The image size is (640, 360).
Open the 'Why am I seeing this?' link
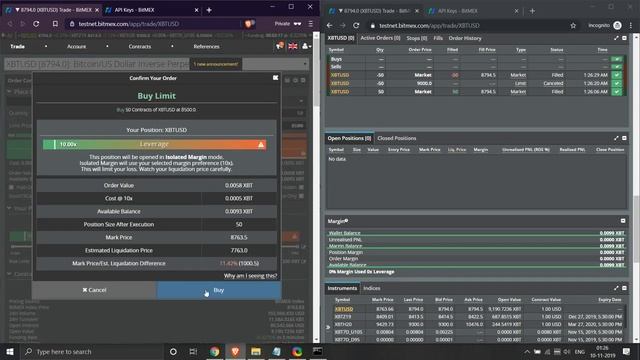[x=250, y=276]
